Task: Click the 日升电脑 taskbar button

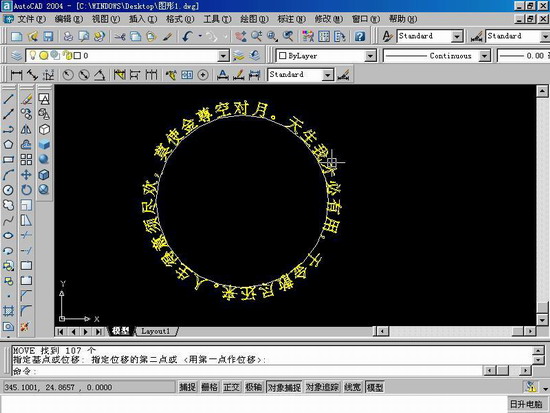Action: [x=526, y=404]
